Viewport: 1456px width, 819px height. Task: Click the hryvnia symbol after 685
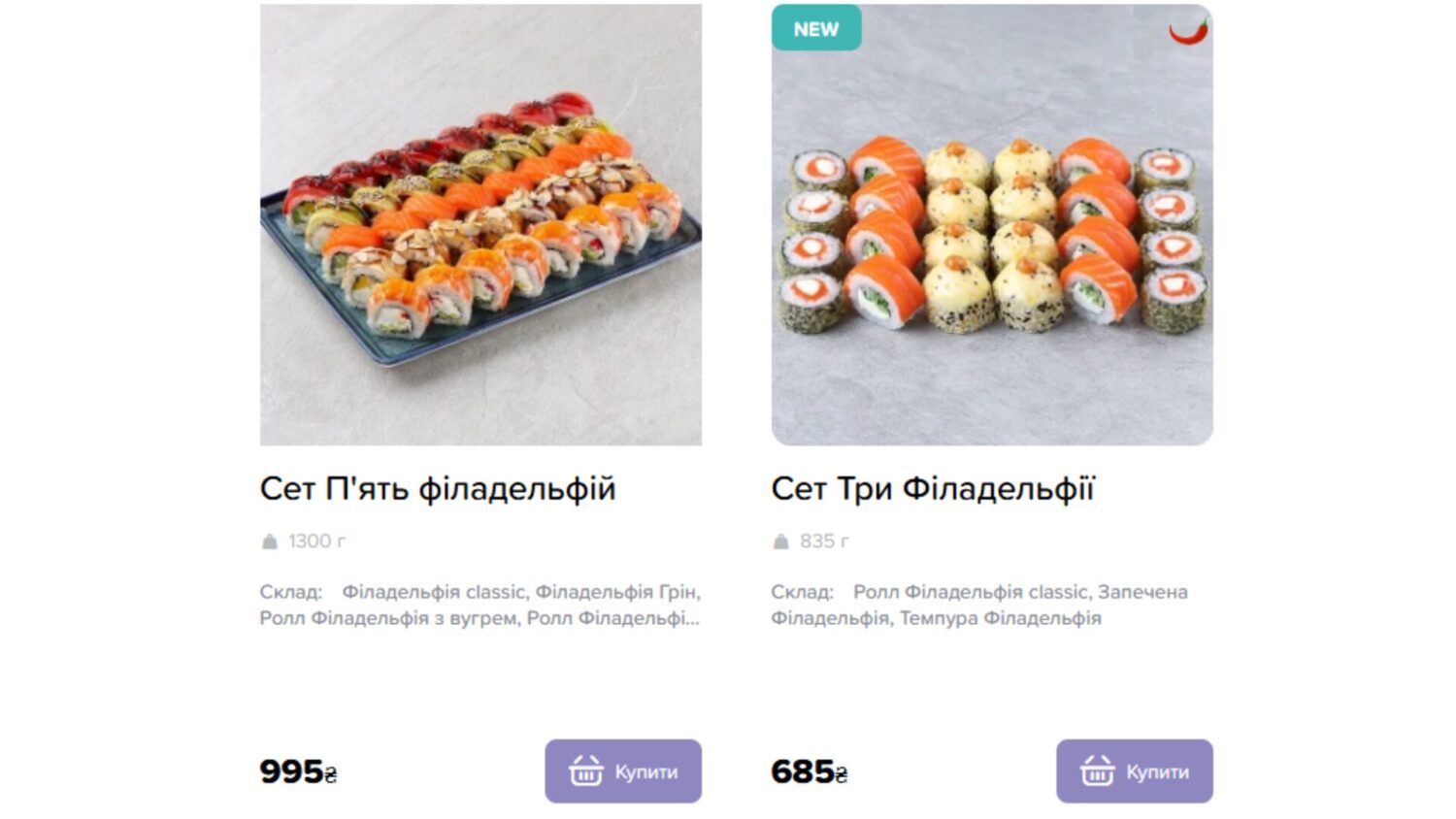[842, 773]
